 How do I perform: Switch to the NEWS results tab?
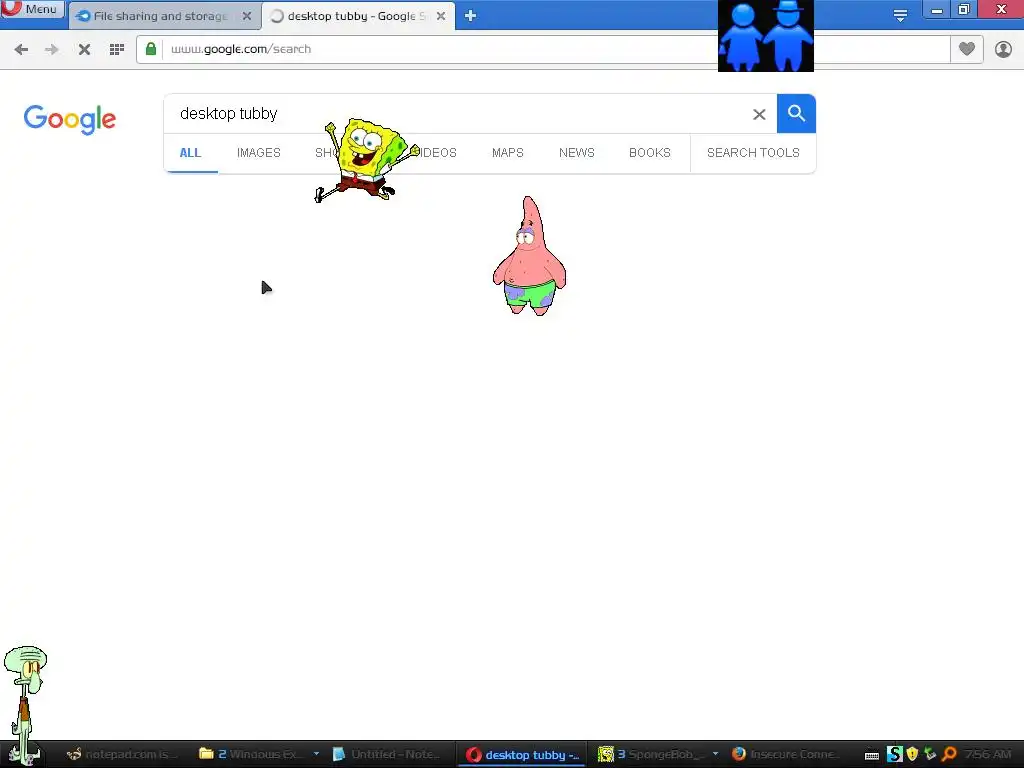(x=577, y=153)
